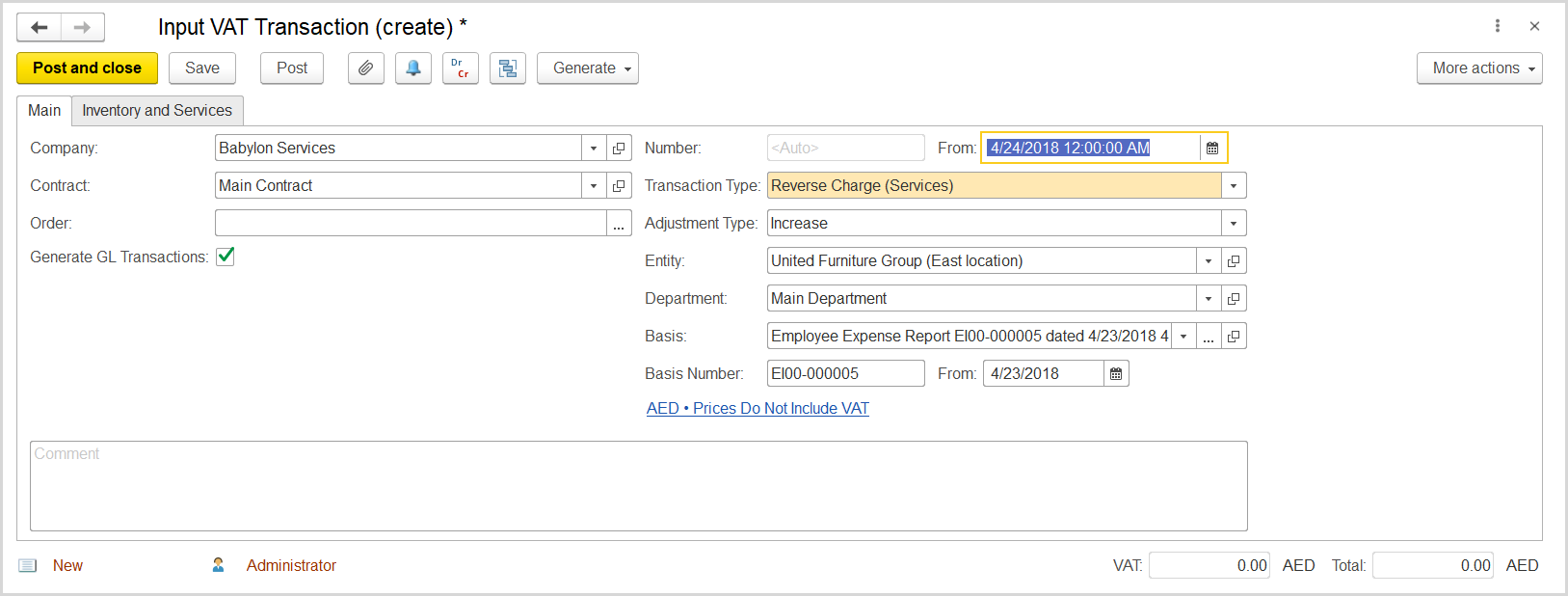Click the ellipsis select button in Basis field
Viewport: 1568px width, 596px height.
tap(1209, 336)
